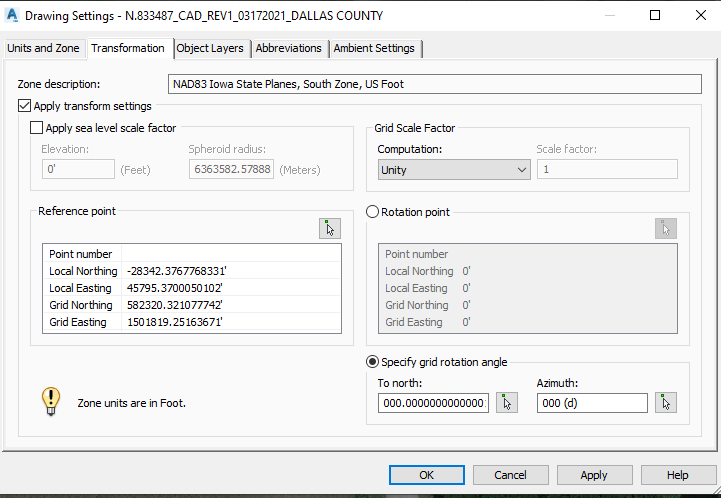The image size is (721, 498).
Task: Click the Local Easting value 45795.3700050102'
Action: (x=175, y=288)
